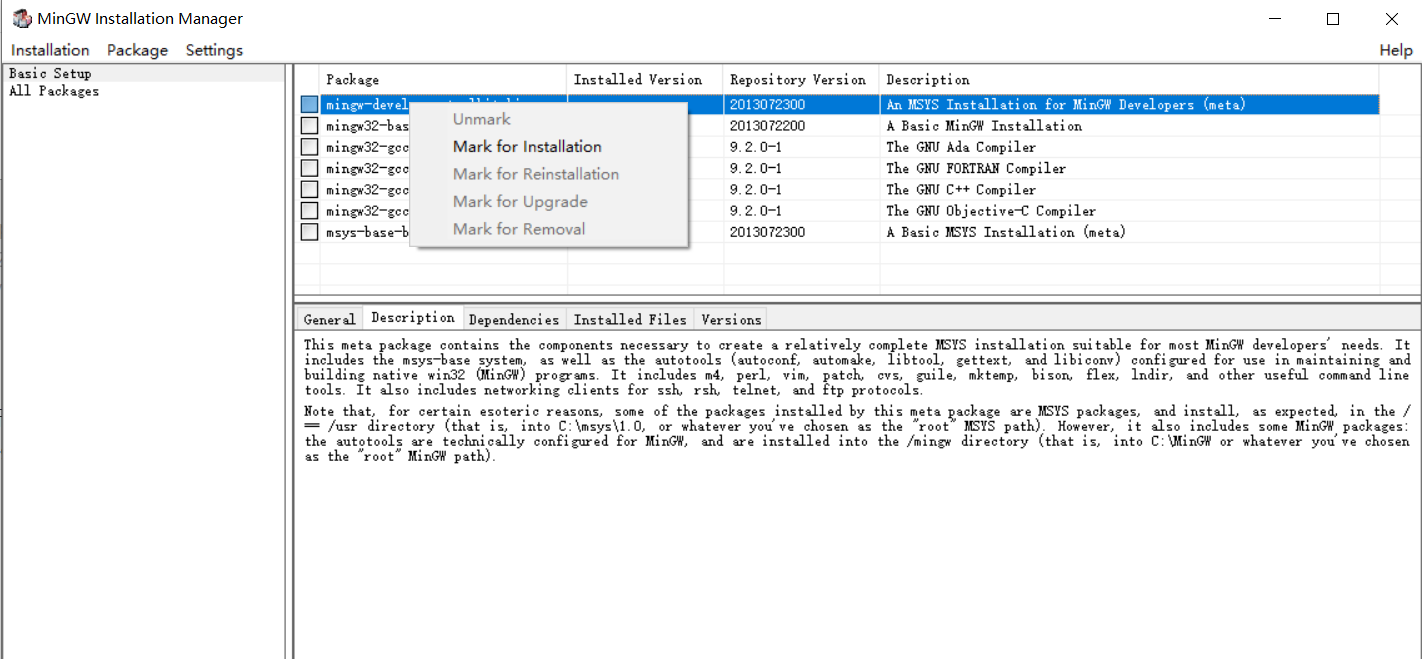Click 'The GNU Objective-C Compiler' cell

(x=991, y=211)
